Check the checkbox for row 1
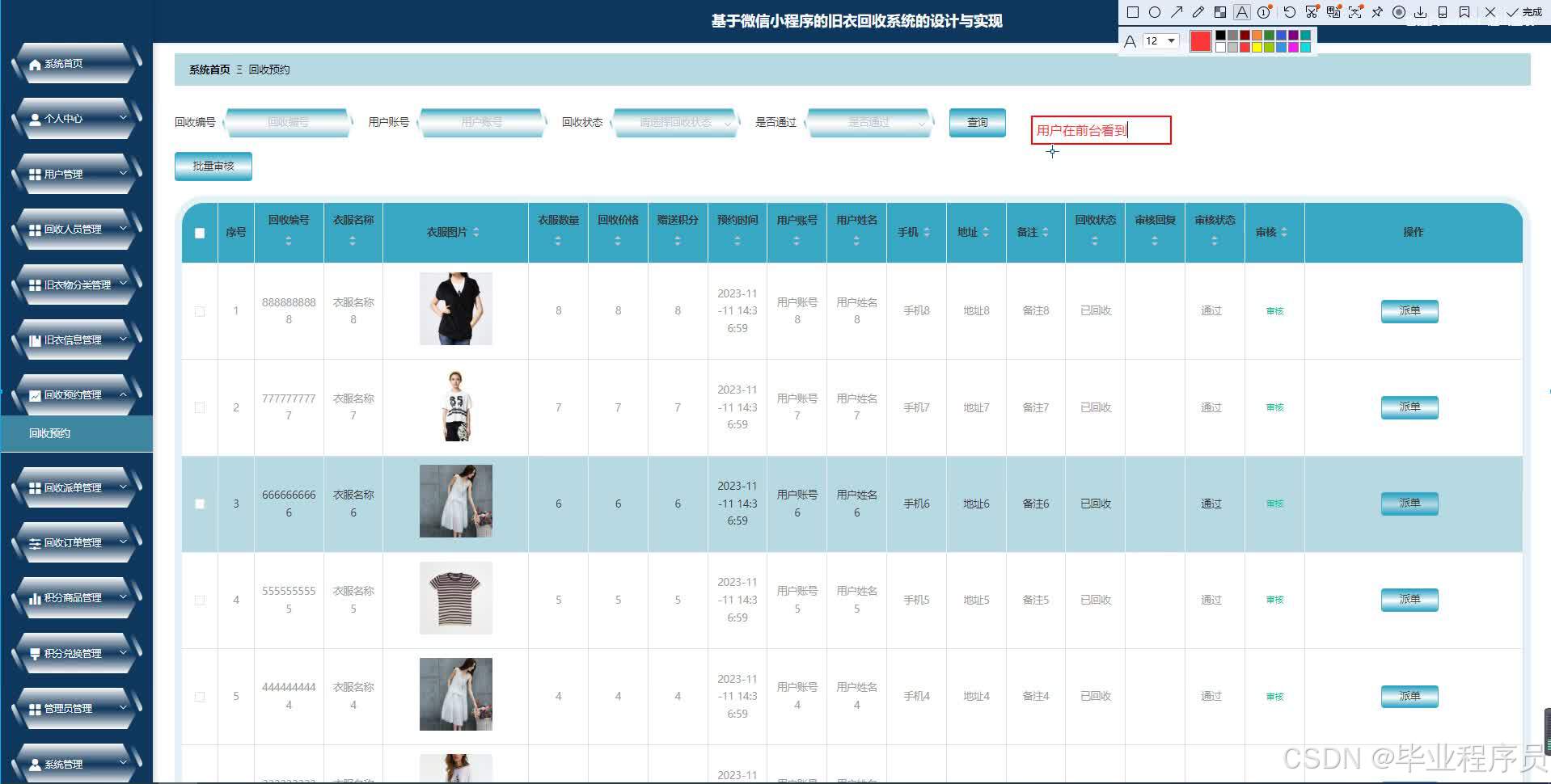1551x784 pixels. coord(200,311)
